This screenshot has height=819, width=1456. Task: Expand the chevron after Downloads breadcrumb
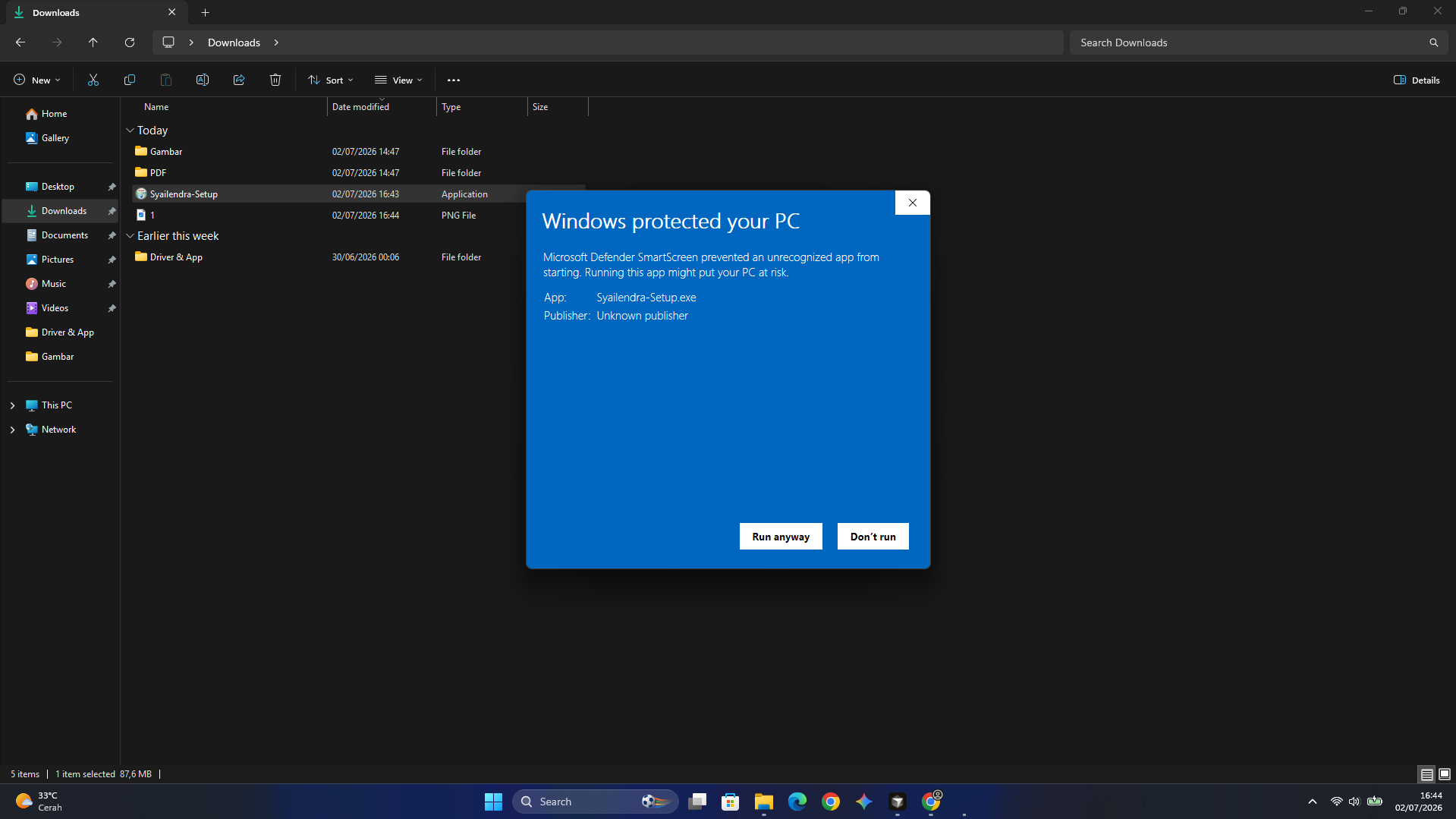[276, 43]
